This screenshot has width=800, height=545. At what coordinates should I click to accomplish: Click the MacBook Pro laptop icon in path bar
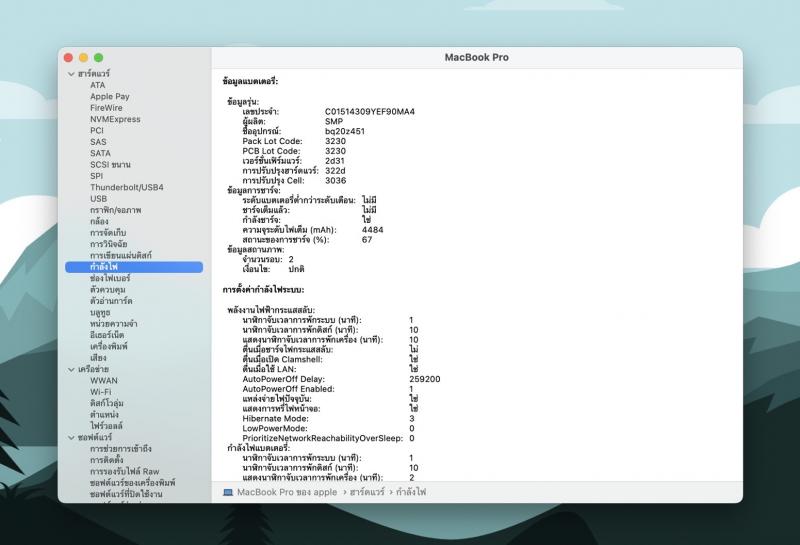(228, 492)
